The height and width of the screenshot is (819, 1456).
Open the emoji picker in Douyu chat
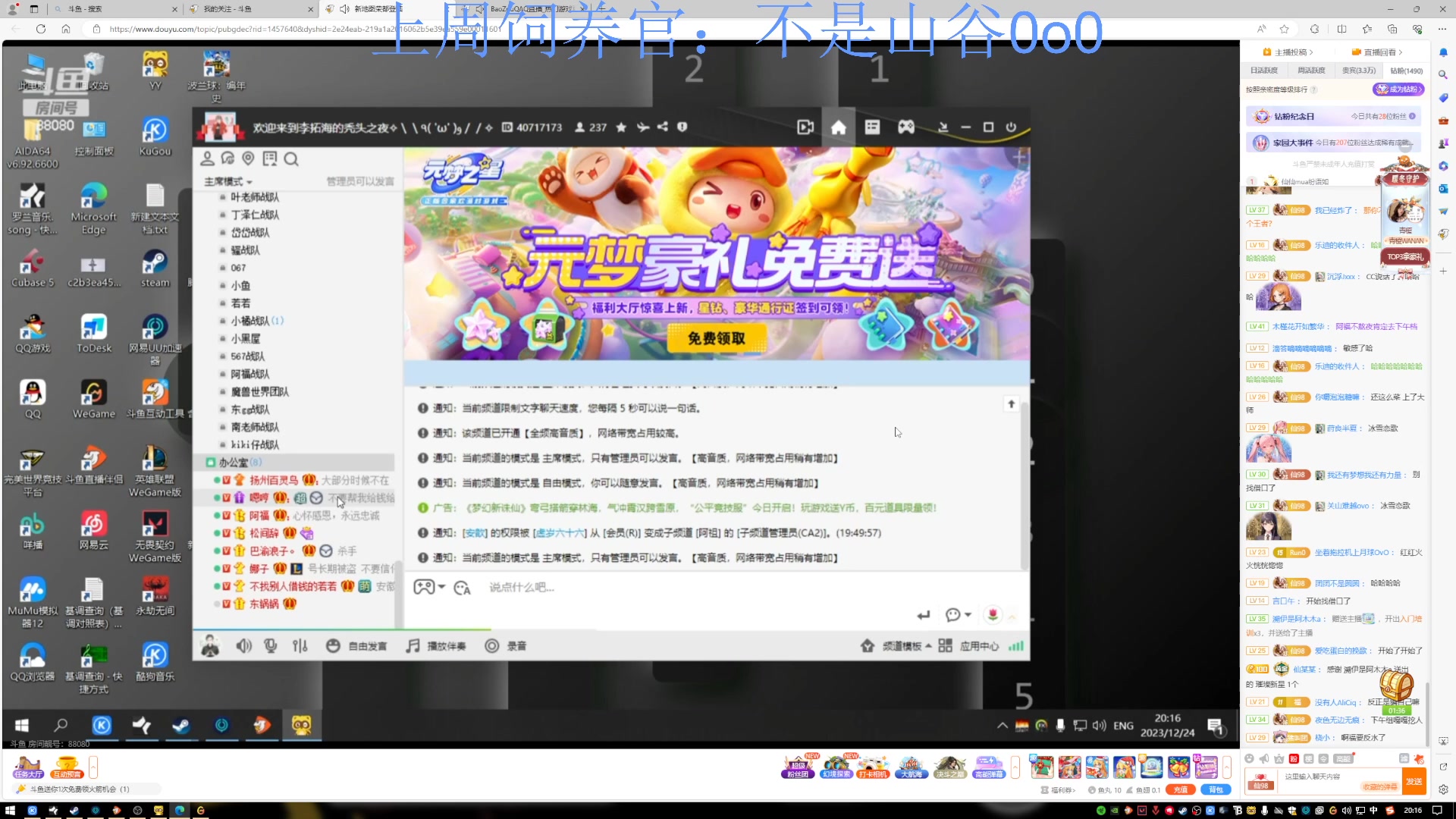pyautogui.click(x=1249, y=758)
